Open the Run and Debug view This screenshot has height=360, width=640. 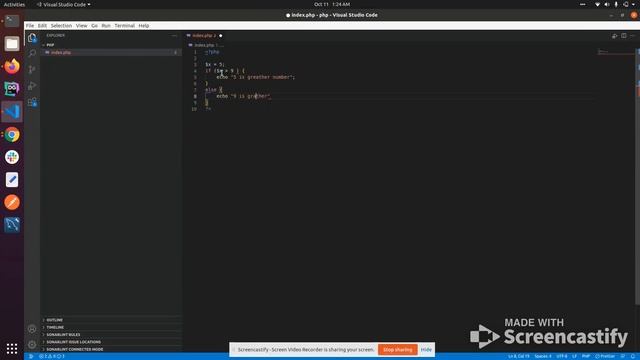click(x=32, y=86)
